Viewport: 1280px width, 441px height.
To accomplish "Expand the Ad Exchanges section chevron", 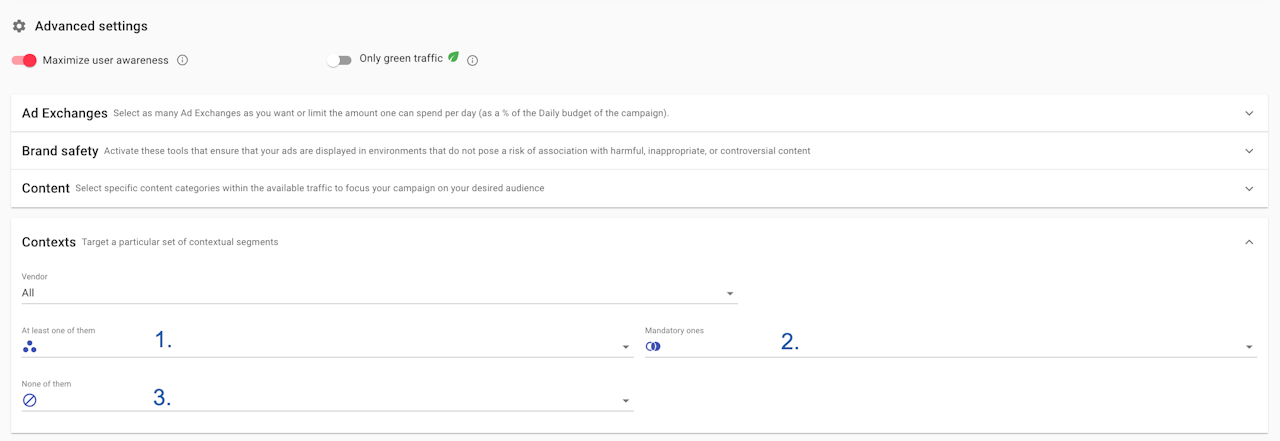I will (x=1249, y=113).
